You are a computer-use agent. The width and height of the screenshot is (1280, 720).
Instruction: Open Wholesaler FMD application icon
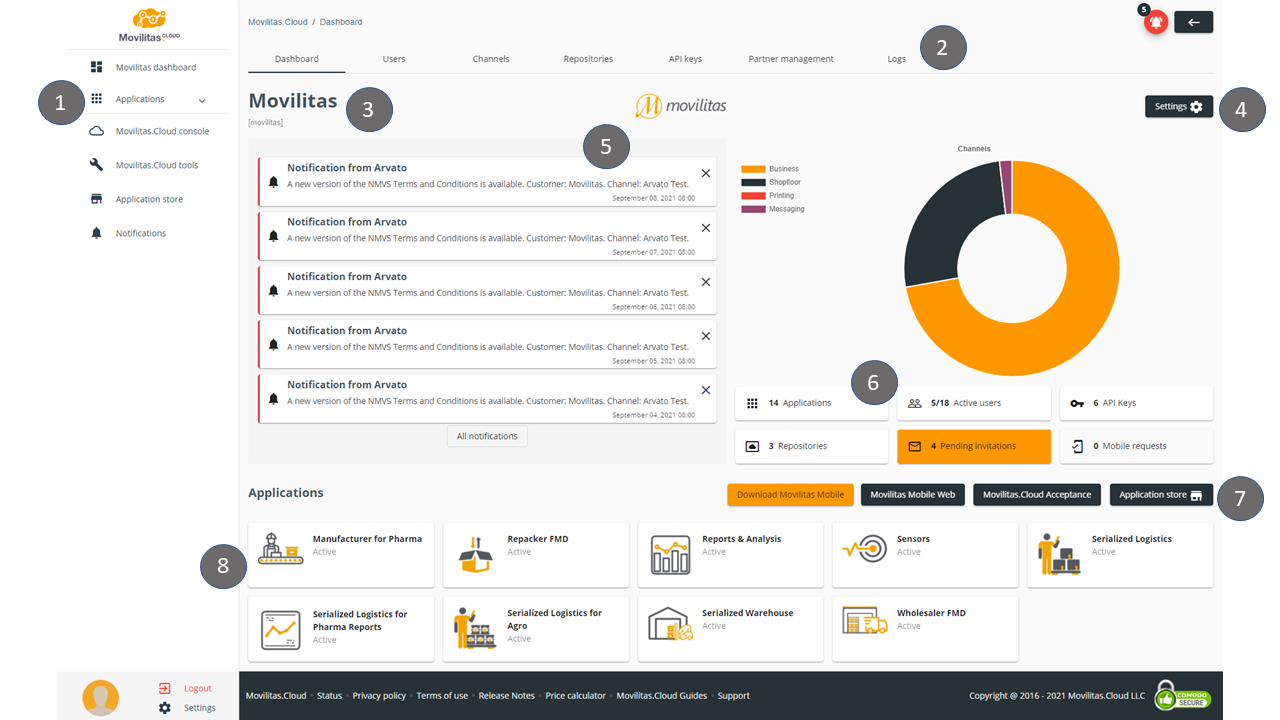click(x=865, y=620)
